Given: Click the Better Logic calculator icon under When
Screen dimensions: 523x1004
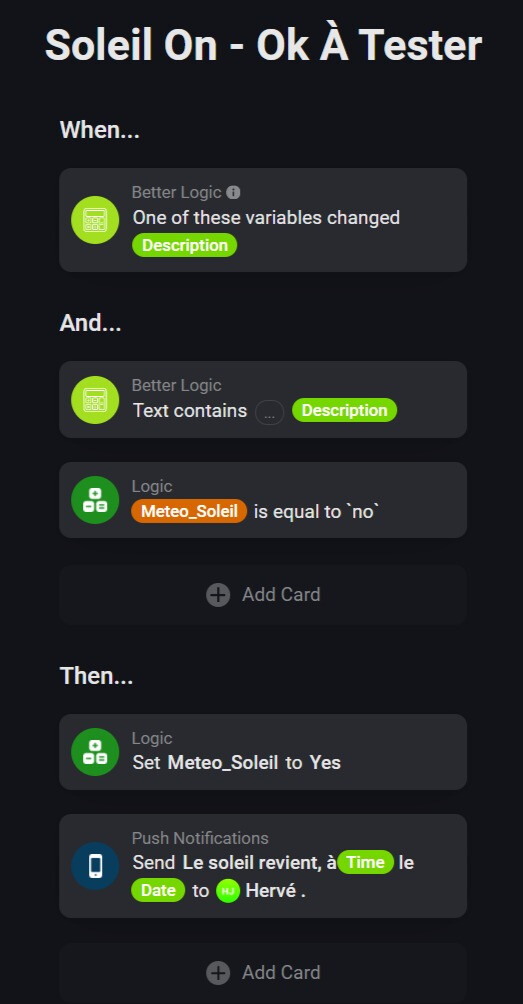Looking at the screenshot, I should tap(95, 220).
